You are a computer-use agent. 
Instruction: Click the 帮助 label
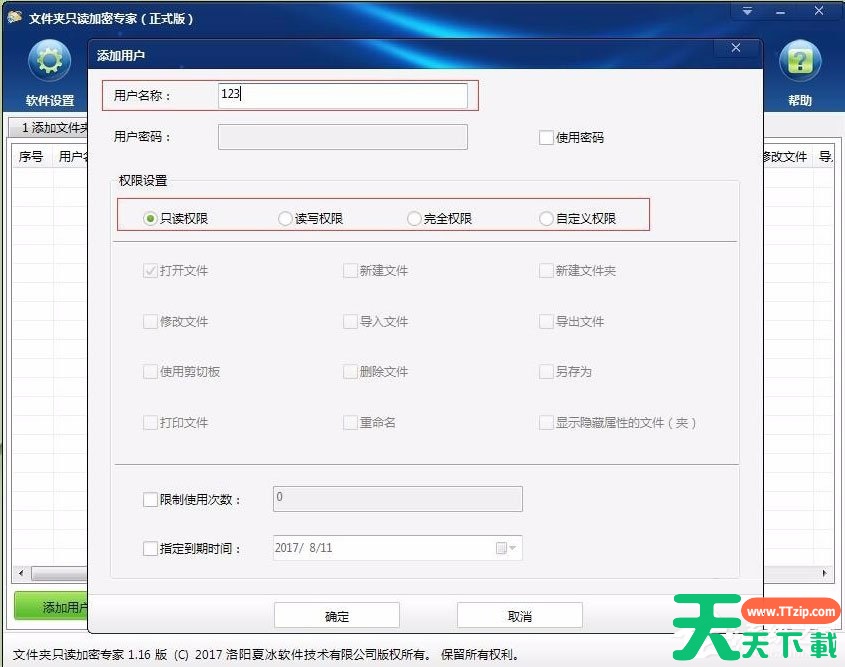[x=800, y=101]
